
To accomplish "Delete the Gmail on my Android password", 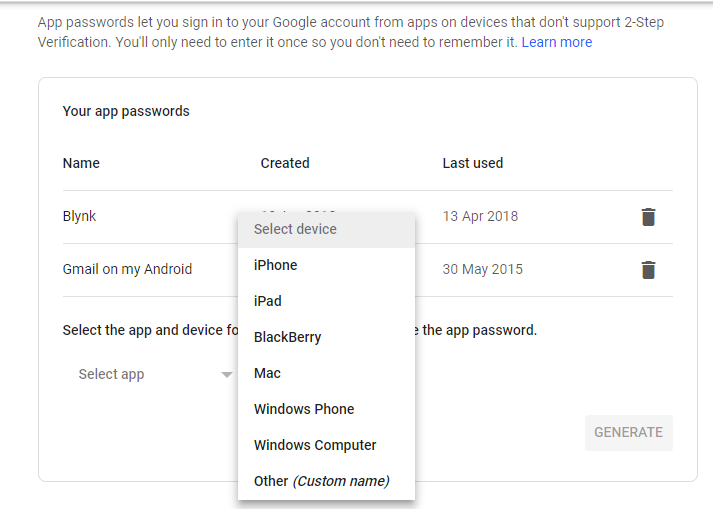I will click(x=648, y=269).
